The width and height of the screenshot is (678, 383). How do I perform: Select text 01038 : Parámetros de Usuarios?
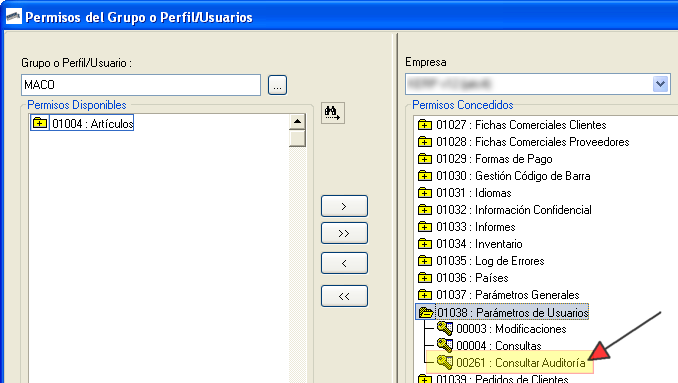point(512,312)
